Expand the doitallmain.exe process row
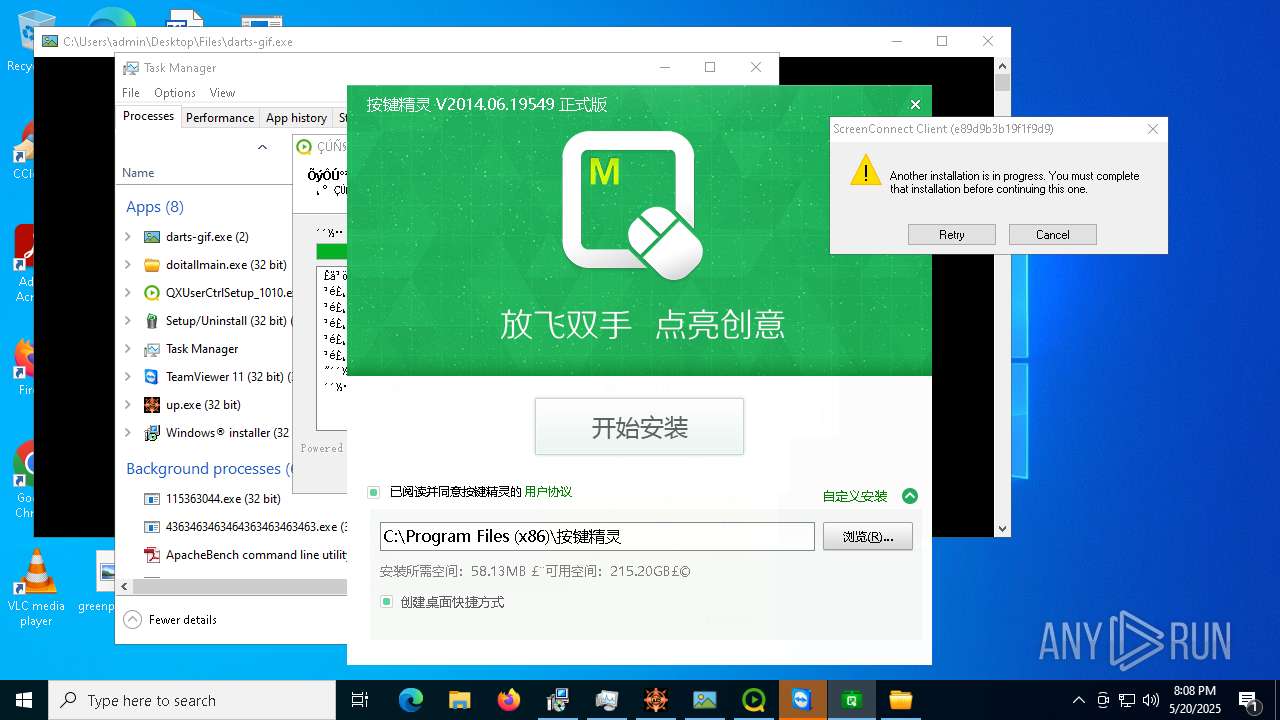Viewport: 1280px width, 720px height. click(x=128, y=265)
